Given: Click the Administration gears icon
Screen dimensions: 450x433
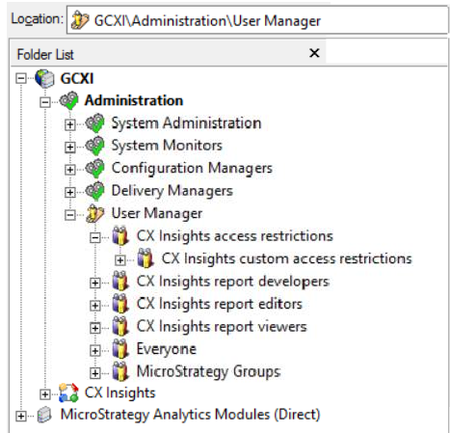Looking at the screenshot, I should point(69,100).
